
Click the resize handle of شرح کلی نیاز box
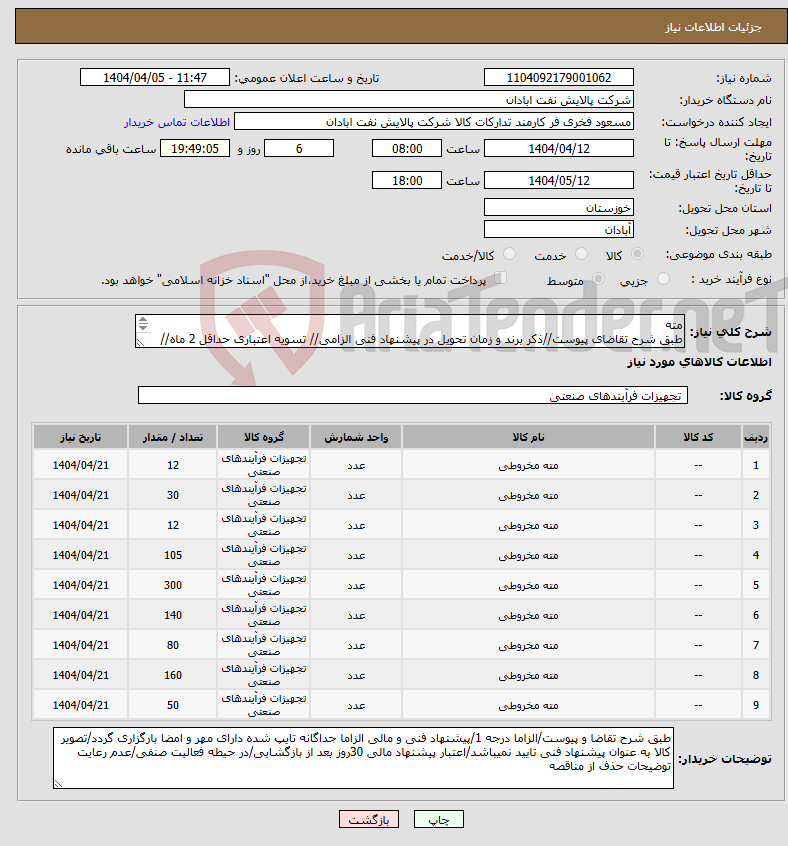[140, 343]
